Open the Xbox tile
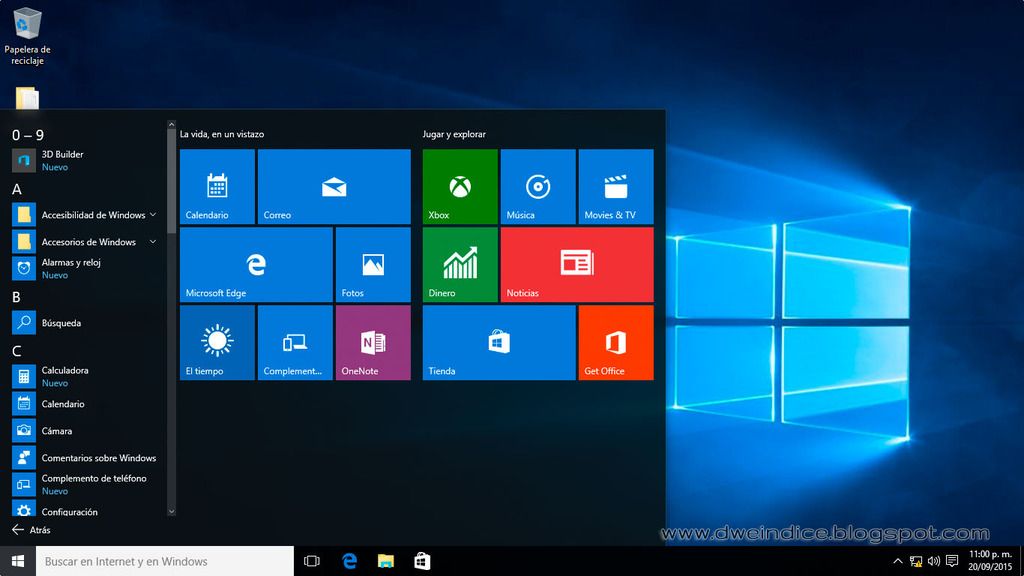 (x=459, y=187)
